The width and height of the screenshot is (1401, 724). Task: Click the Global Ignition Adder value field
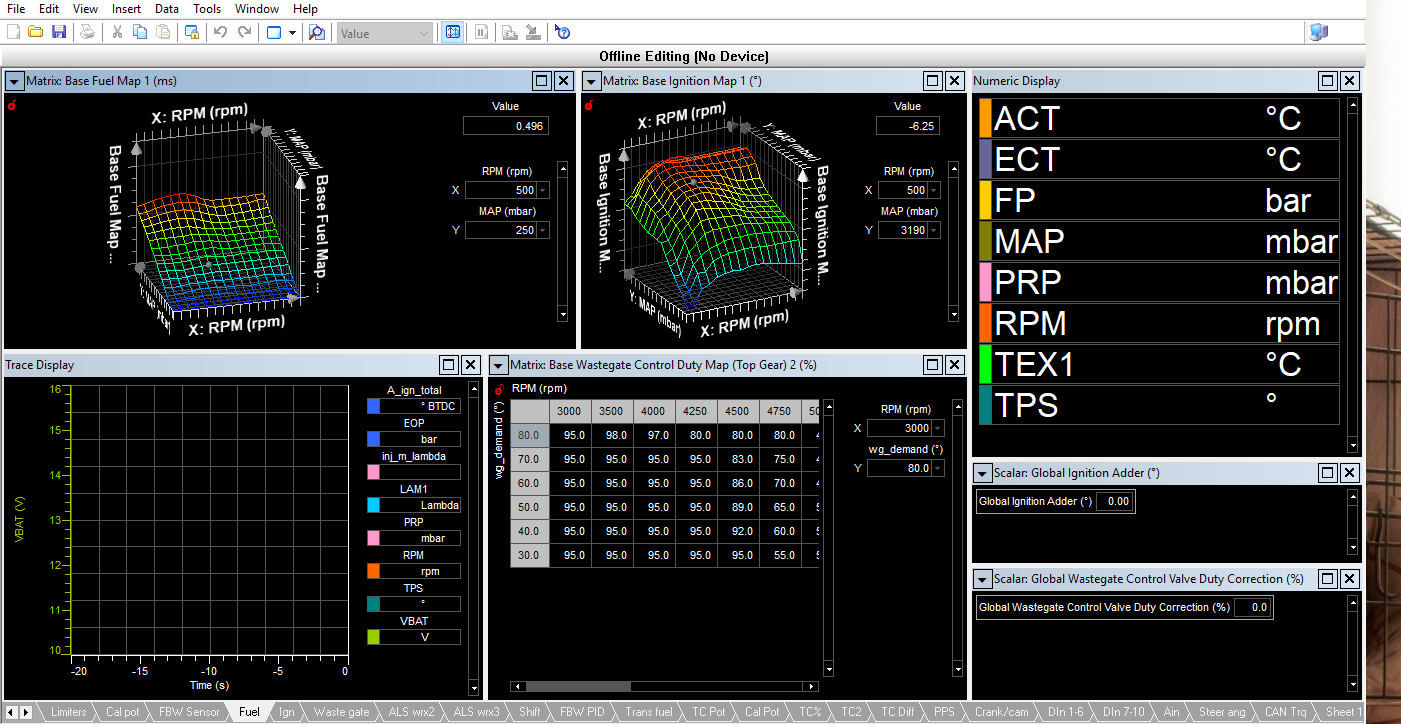pyautogui.click(x=1114, y=501)
